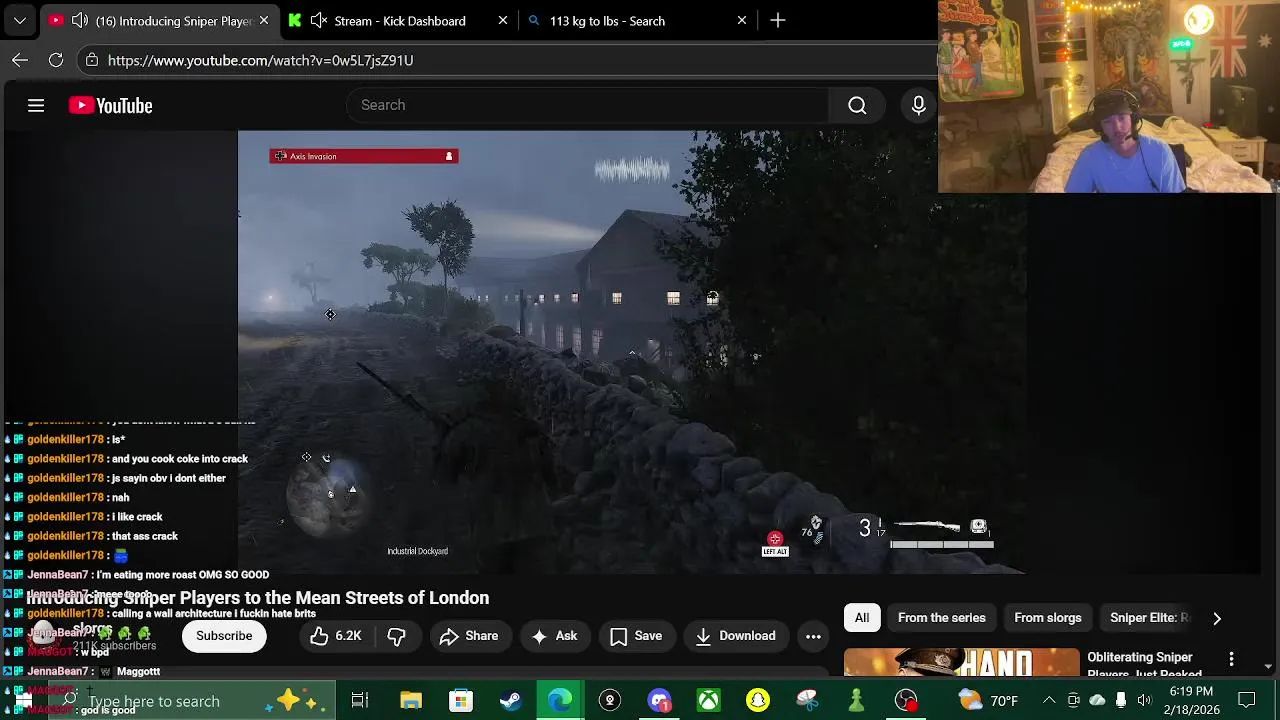1280x720 pixels.
Task: Open Discord from the taskbar
Action: tap(659, 701)
